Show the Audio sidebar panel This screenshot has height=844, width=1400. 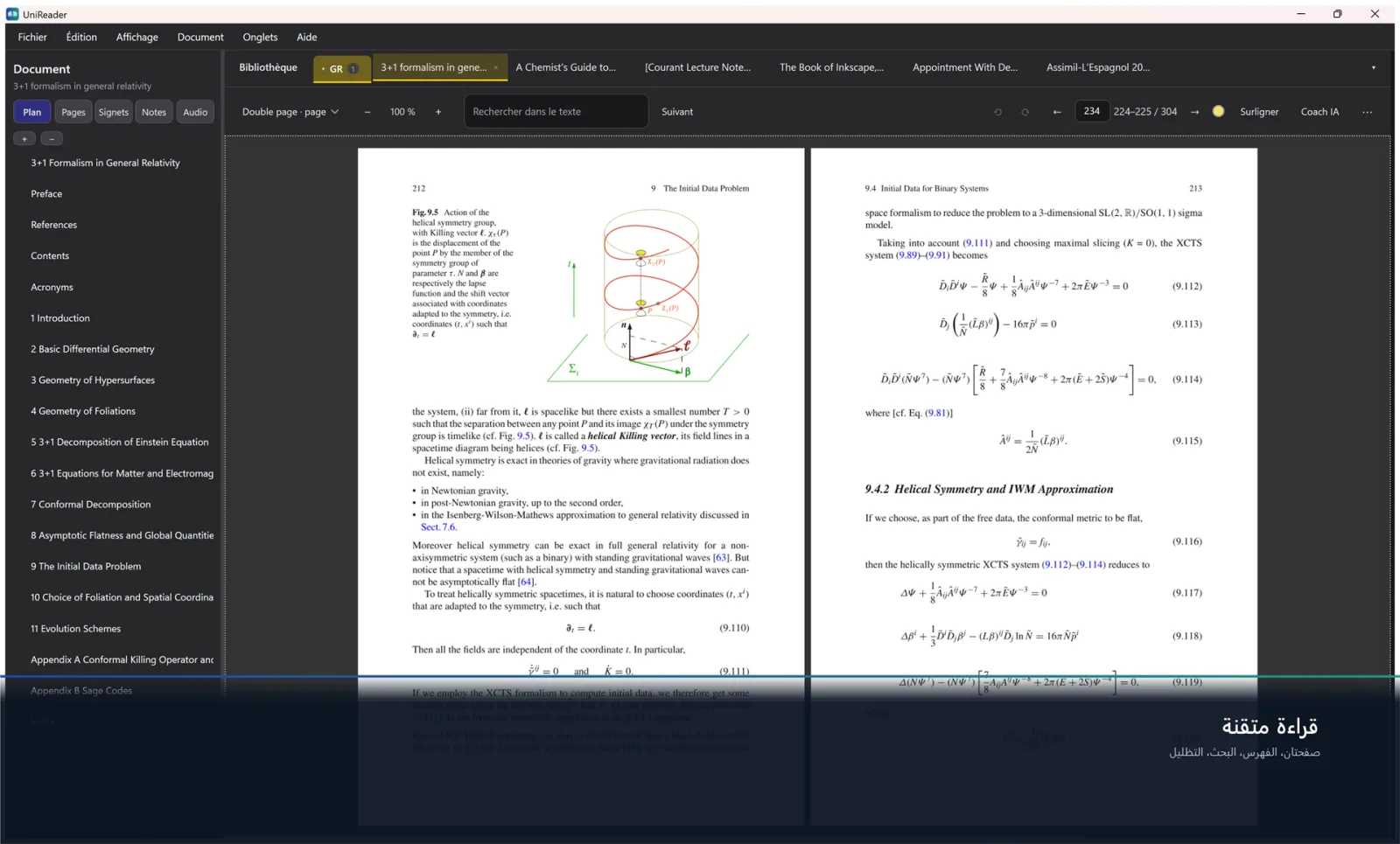coord(195,112)
